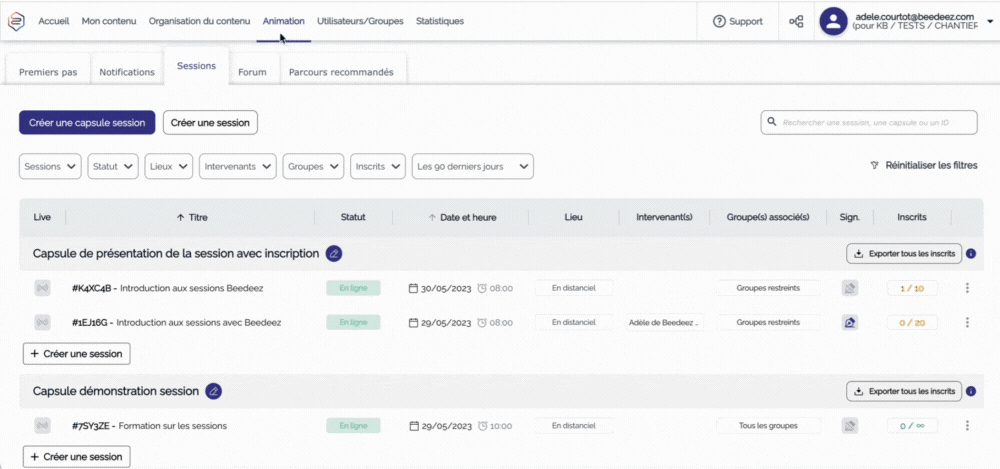1000x469 pixels.
Task: Expand the Intervenants filter dropdown
Action: click(238, 166)
